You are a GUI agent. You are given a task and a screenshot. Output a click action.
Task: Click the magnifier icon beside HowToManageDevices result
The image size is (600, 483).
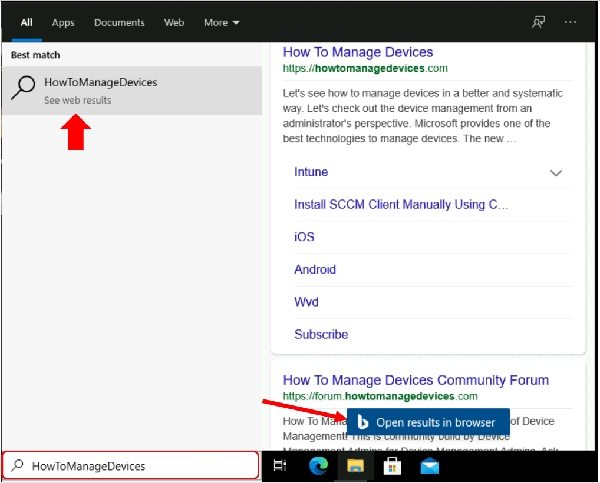(24, 90)
